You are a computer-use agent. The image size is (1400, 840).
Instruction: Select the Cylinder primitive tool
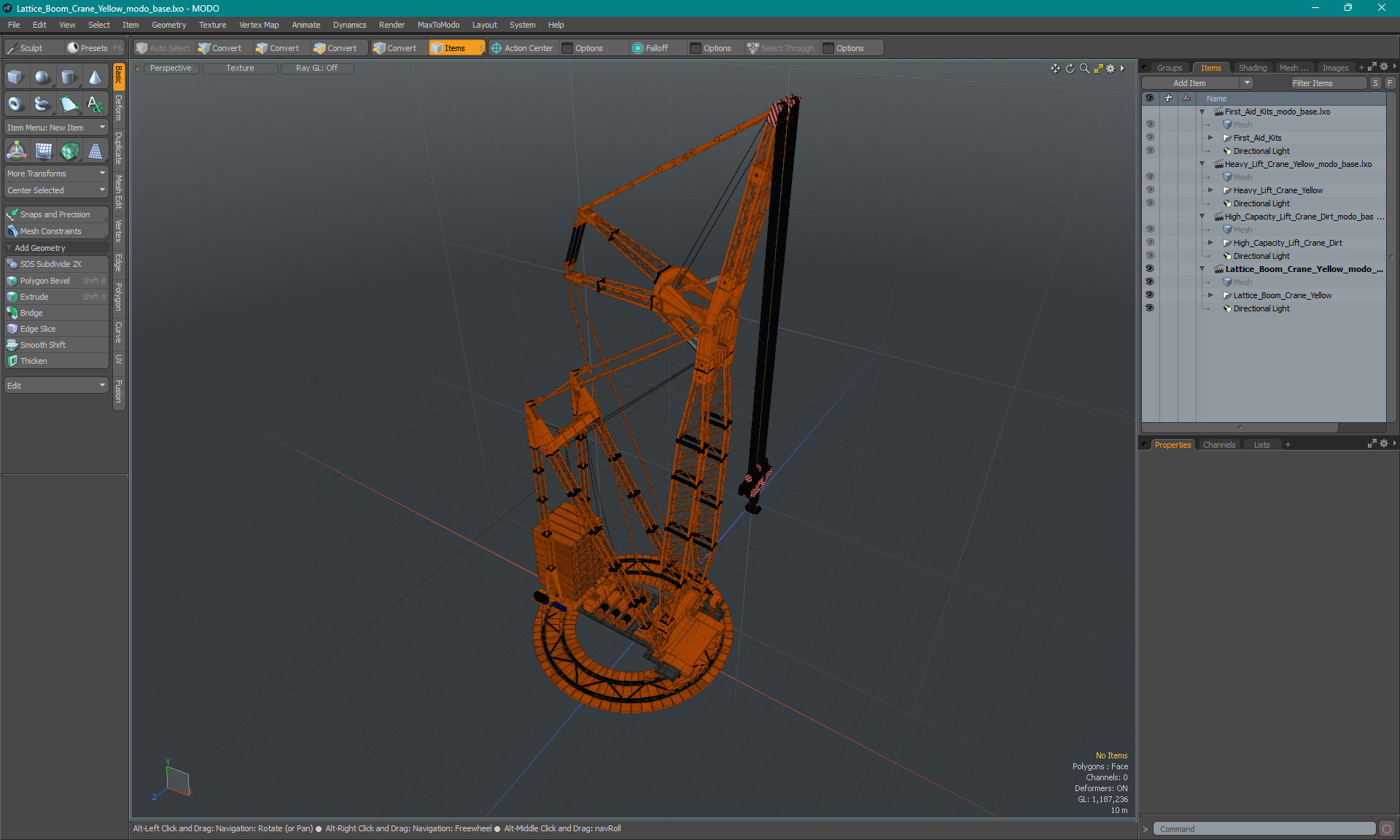click(69, 77)
